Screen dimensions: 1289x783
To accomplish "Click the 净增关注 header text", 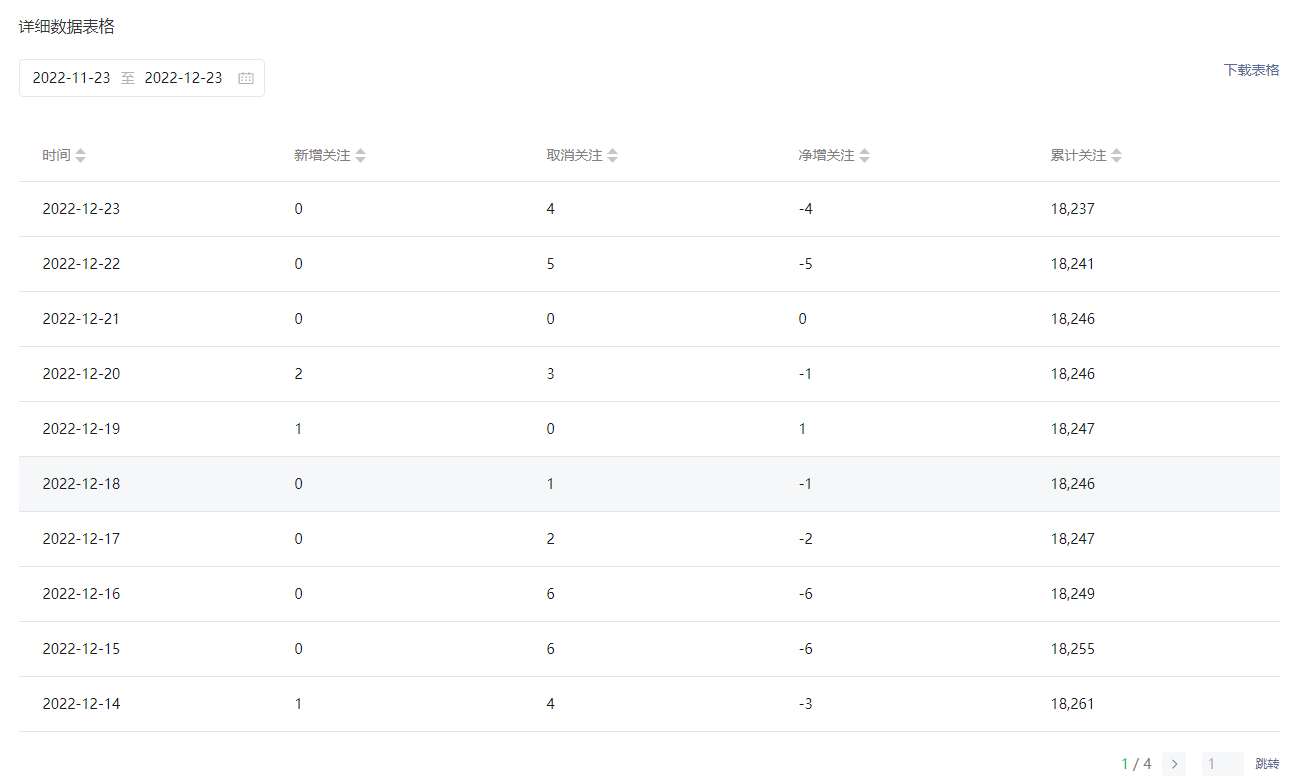I will [826, 156].
